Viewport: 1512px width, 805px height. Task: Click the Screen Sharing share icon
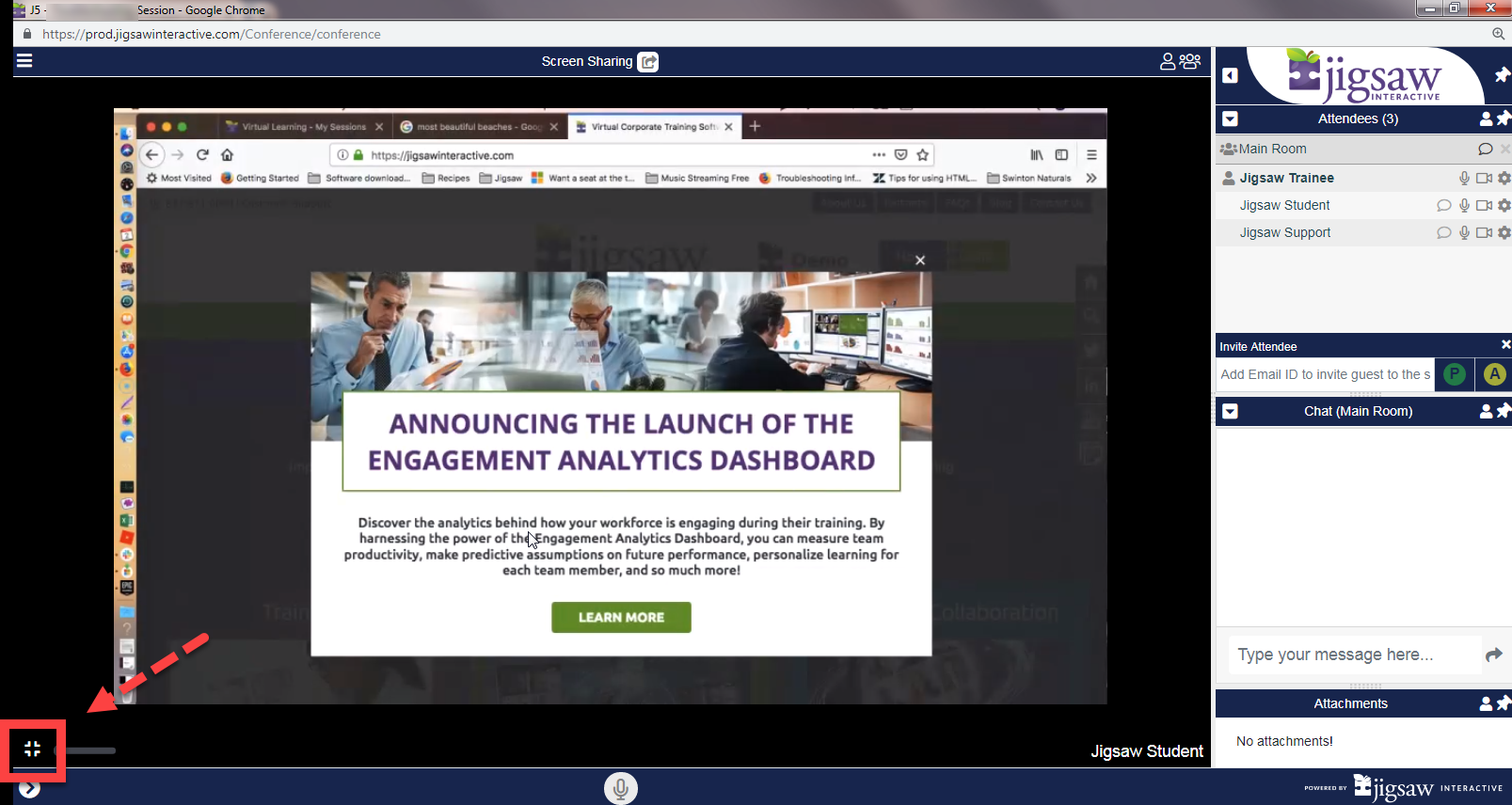(x=647, y=62)
